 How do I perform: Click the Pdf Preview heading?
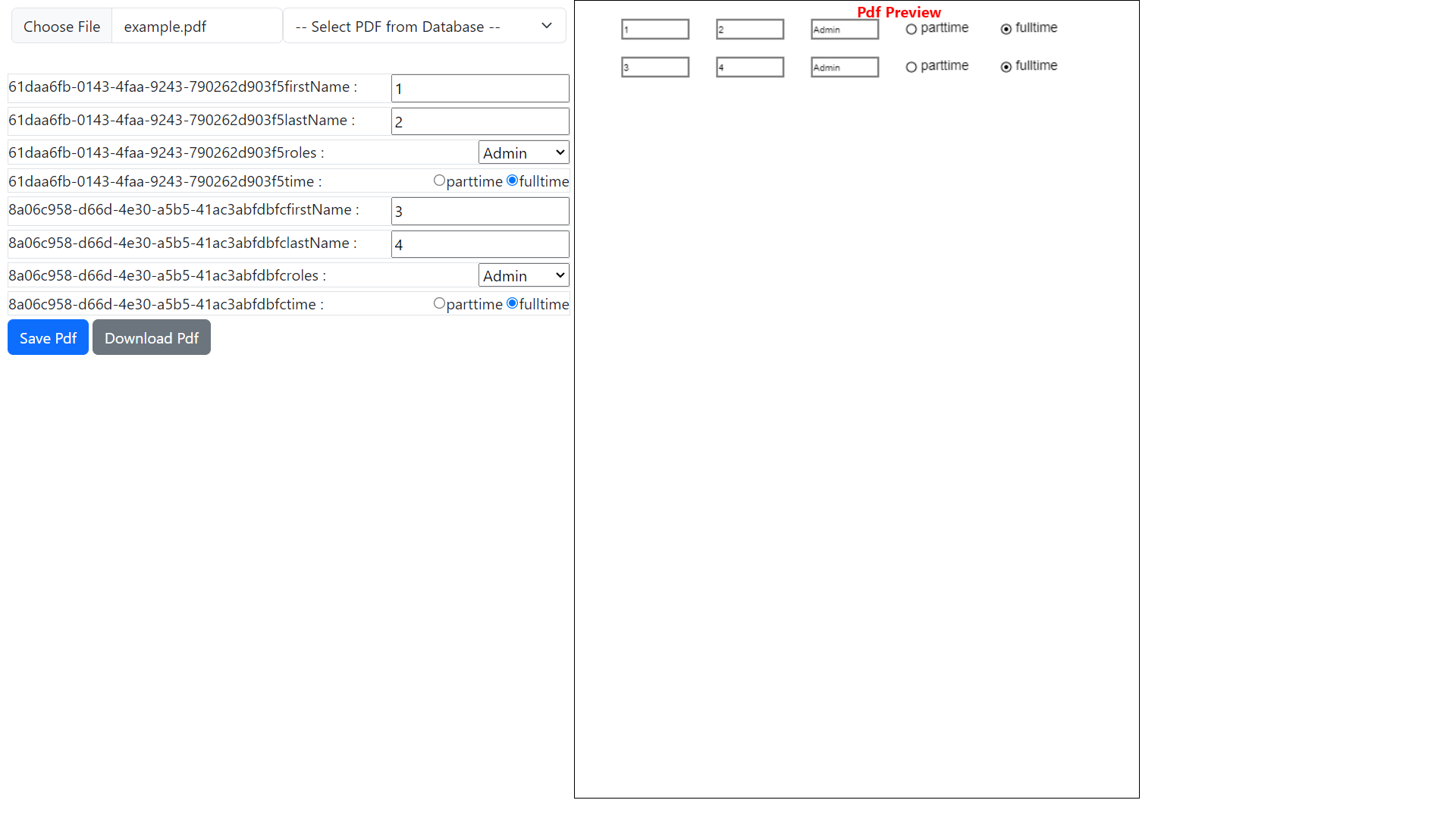tap(899, 12)
